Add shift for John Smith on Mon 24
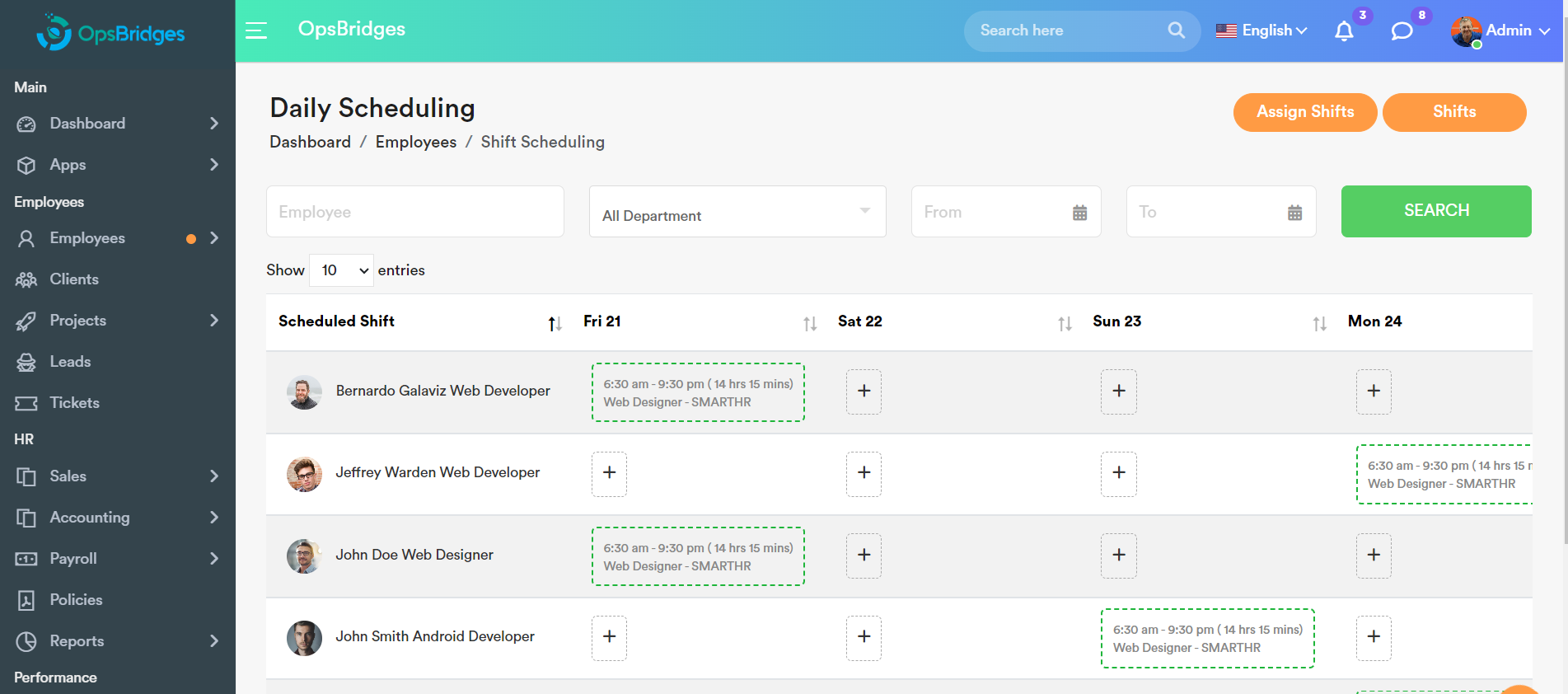1568x694 pixels. [x=1374, y=637]
